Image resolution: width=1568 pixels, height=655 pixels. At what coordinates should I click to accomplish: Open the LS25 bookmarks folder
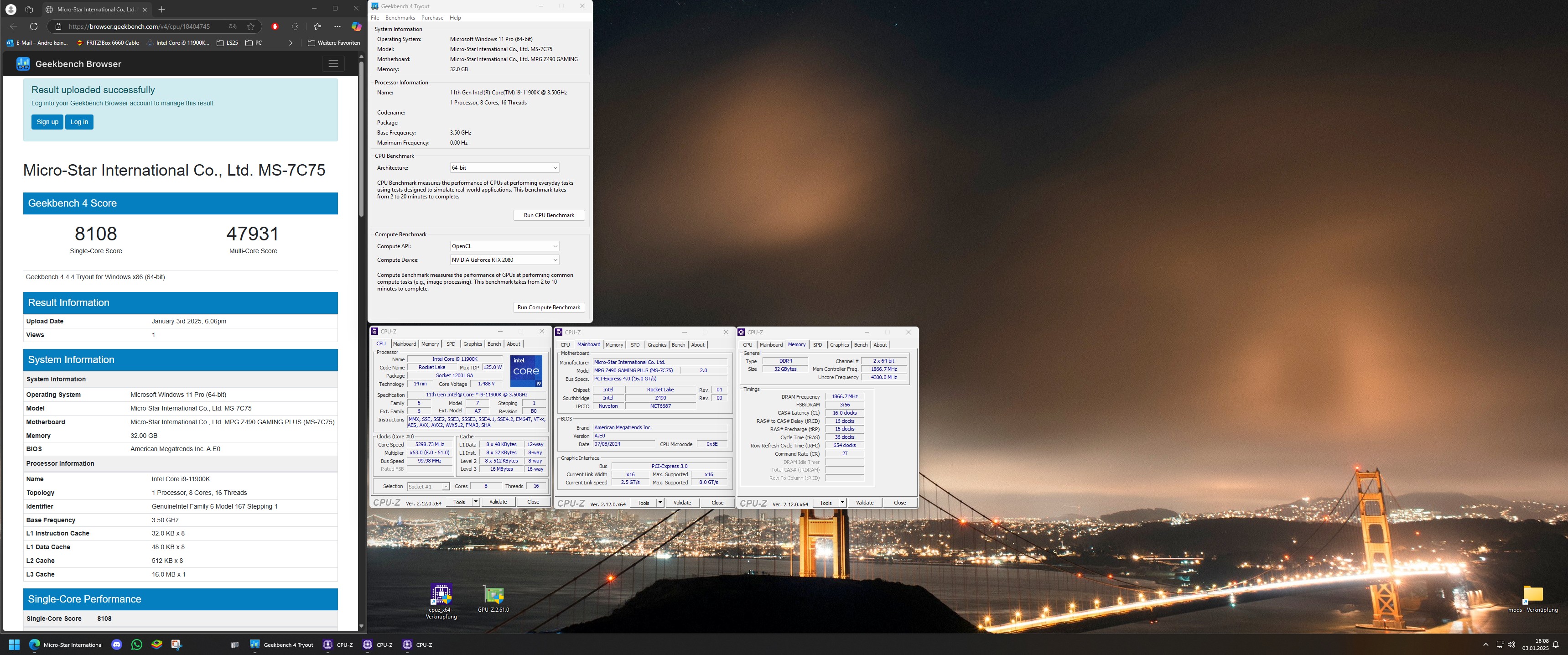coord(228,42)
